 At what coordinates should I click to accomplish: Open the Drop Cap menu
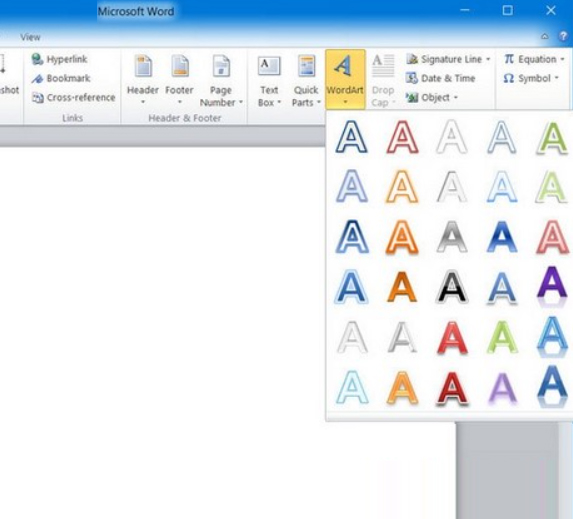(x=383, y=80)
